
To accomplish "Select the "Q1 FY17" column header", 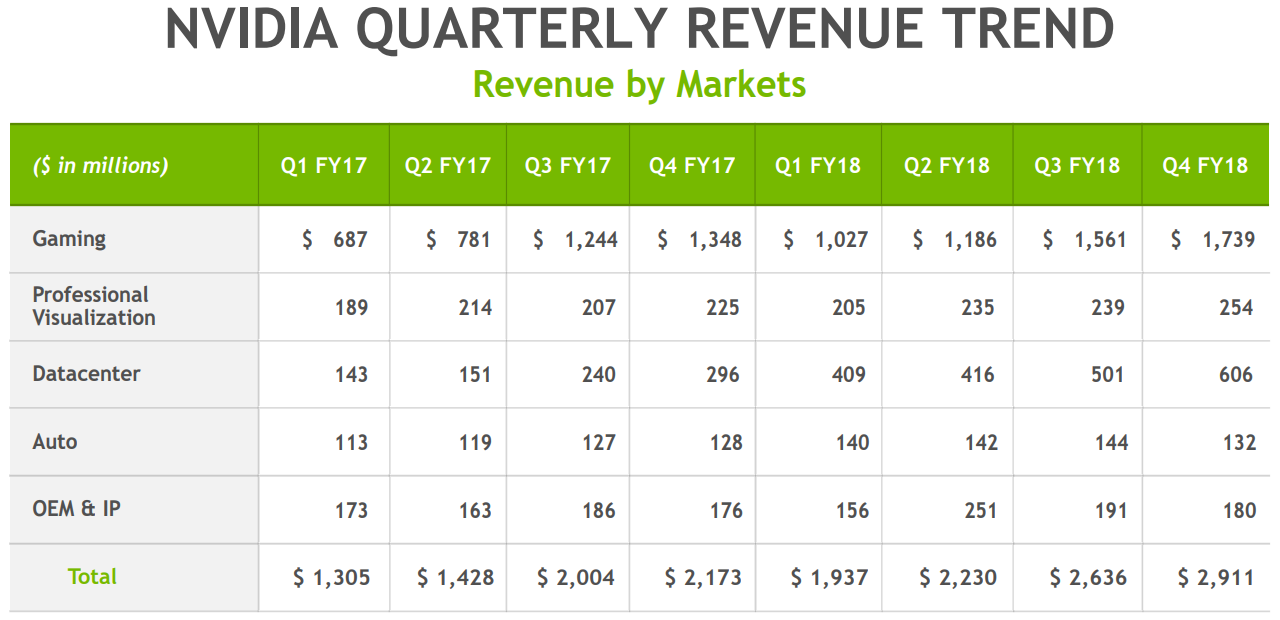I will click(324, 166).
